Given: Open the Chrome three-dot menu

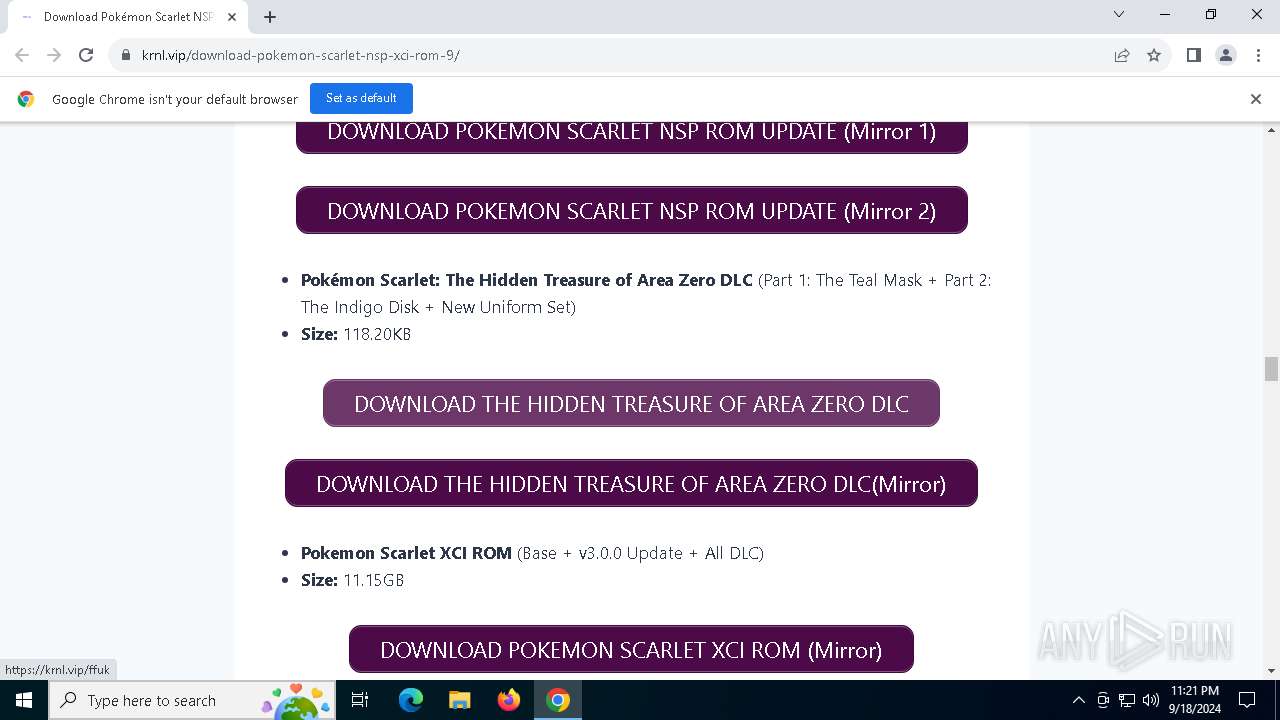Looking at the screenshot, I should [1258, 55].
